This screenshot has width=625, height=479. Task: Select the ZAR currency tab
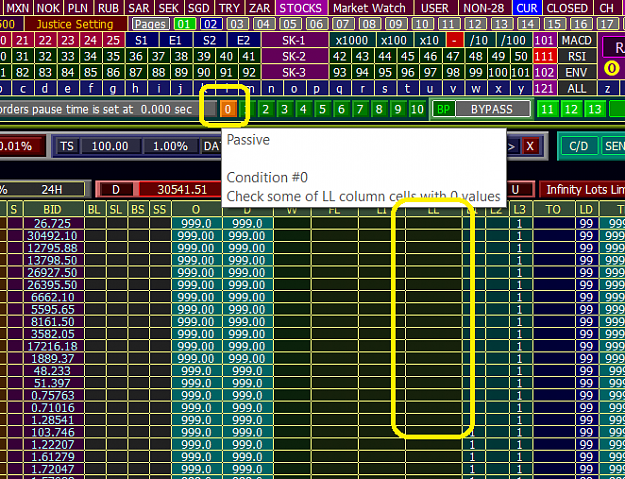click(259, 8)
